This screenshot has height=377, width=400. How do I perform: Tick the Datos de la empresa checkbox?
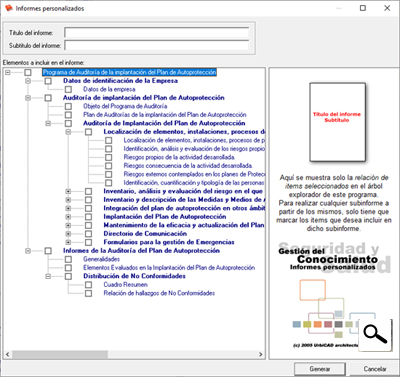(x=68, y=89)
